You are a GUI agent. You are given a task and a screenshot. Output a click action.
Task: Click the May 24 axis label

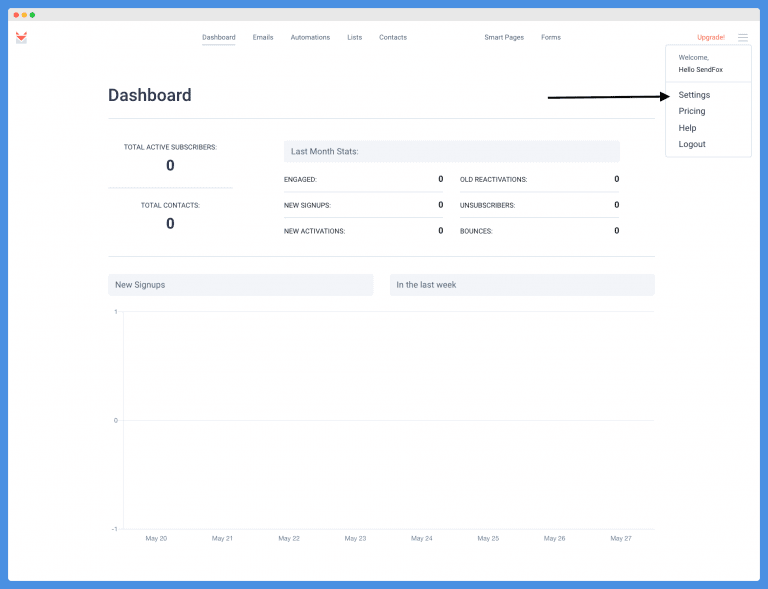(x=421, y=538)
